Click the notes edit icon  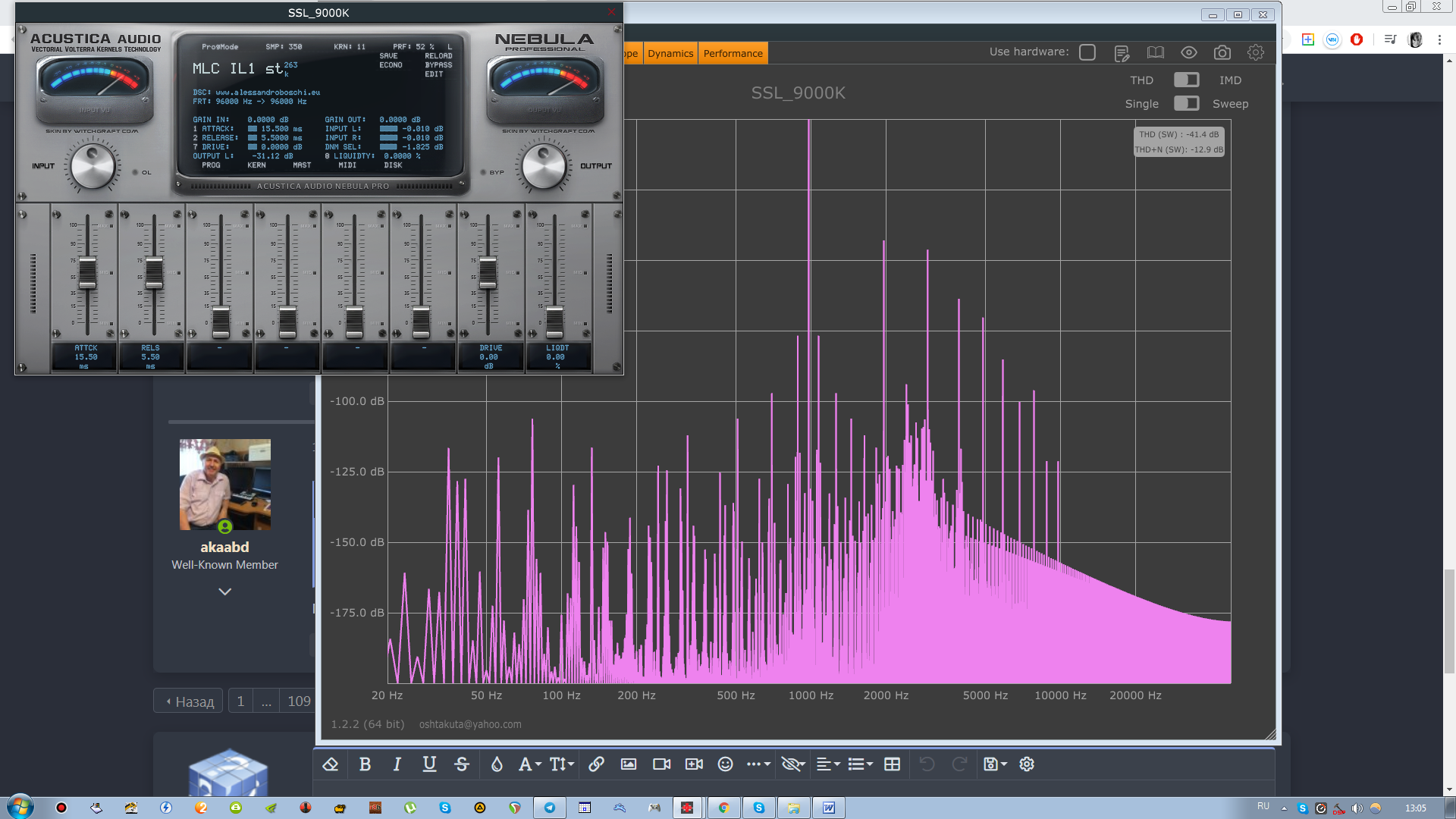click(1122, 53)
